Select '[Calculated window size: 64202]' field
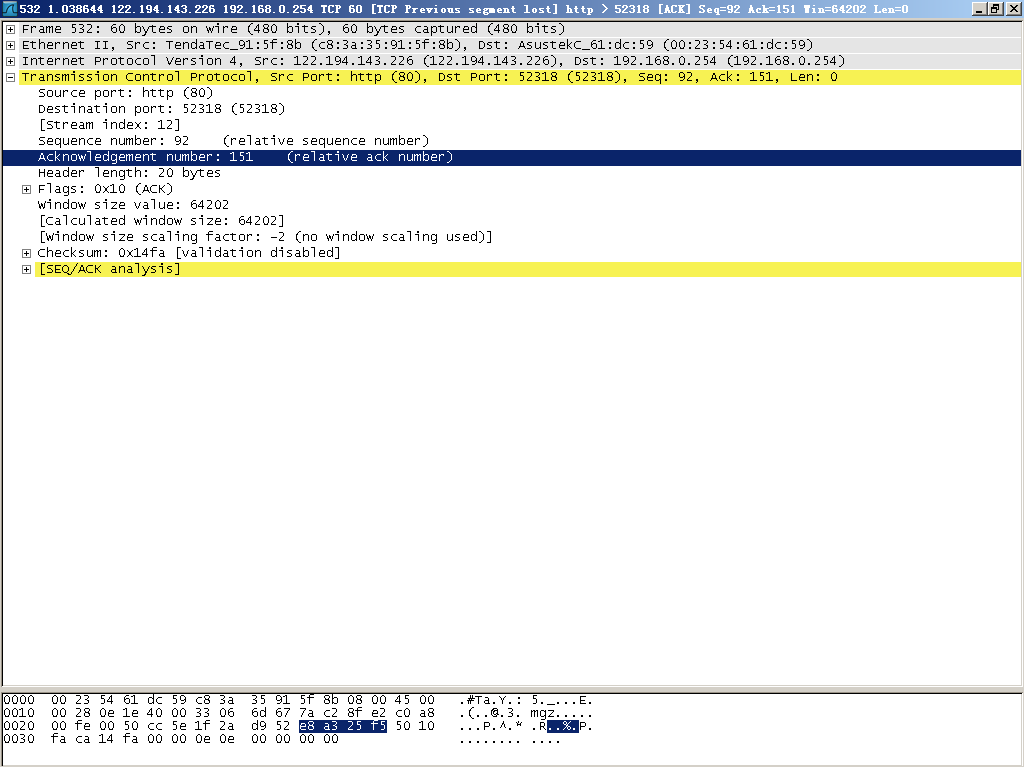Image resolution: width=1024 pixels, height=768 pixels. tap(161, 221)
